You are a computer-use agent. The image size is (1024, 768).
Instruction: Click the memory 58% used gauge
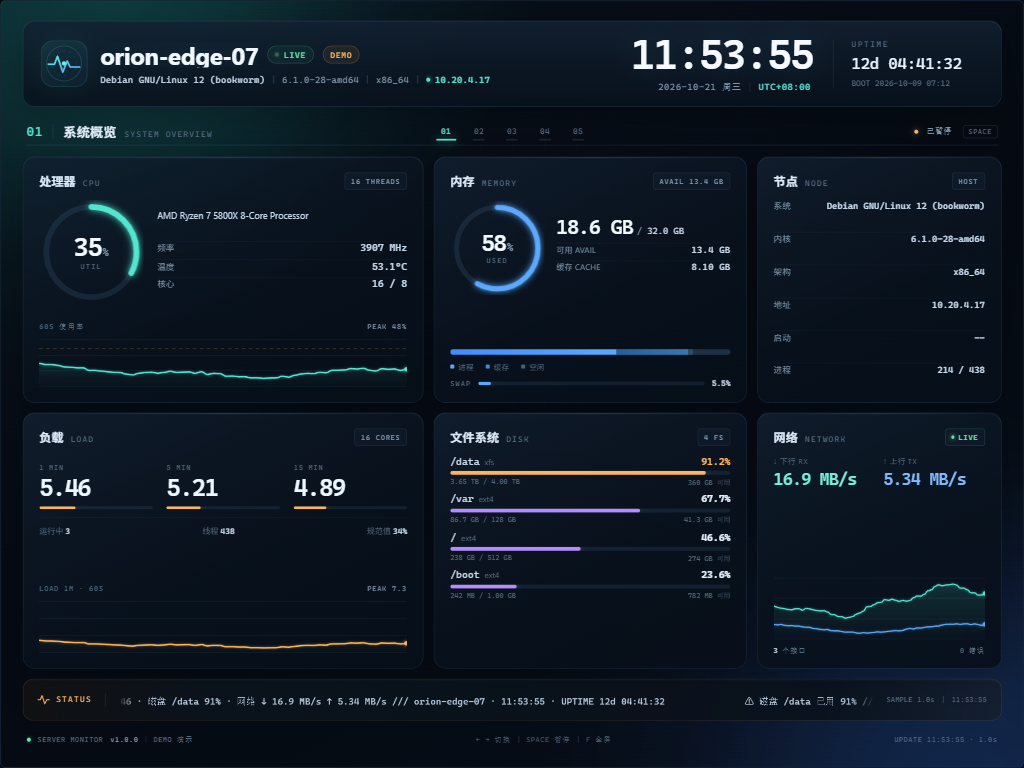pyautogui.click(x=498, y=248)
